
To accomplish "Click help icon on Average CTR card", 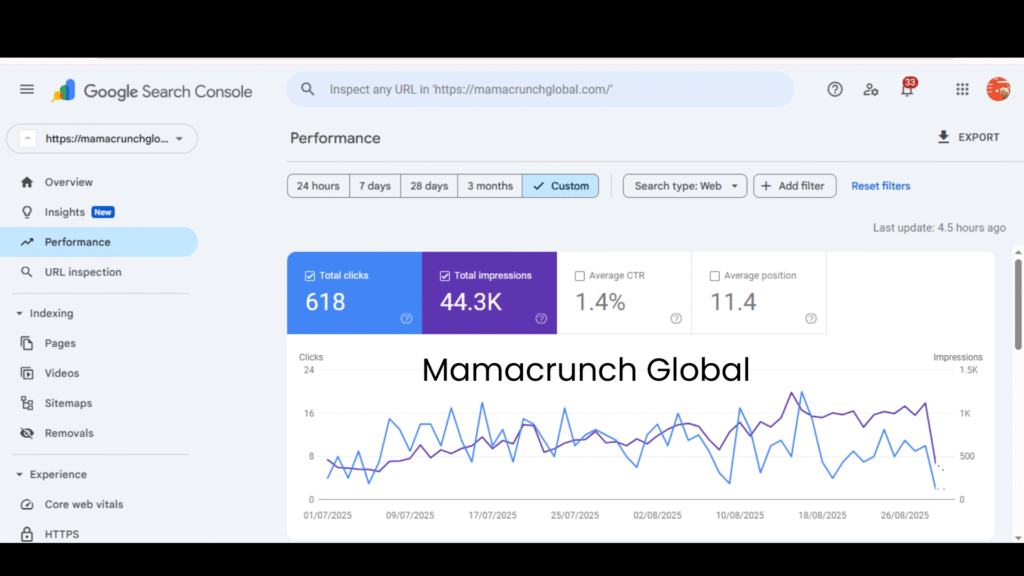I will (x=676, y=319).
